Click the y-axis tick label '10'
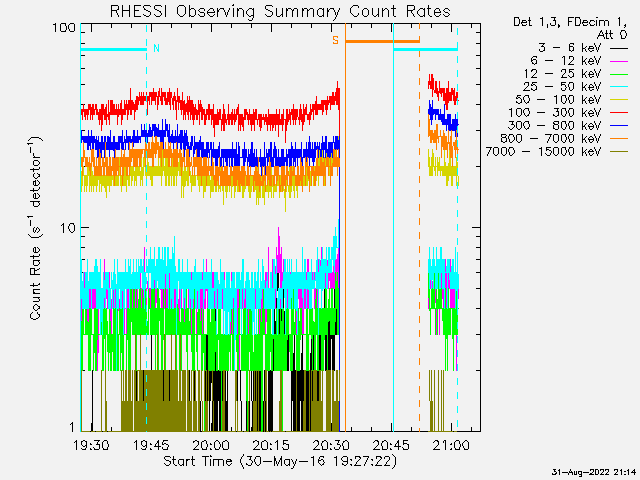 [x=68, y=228]
